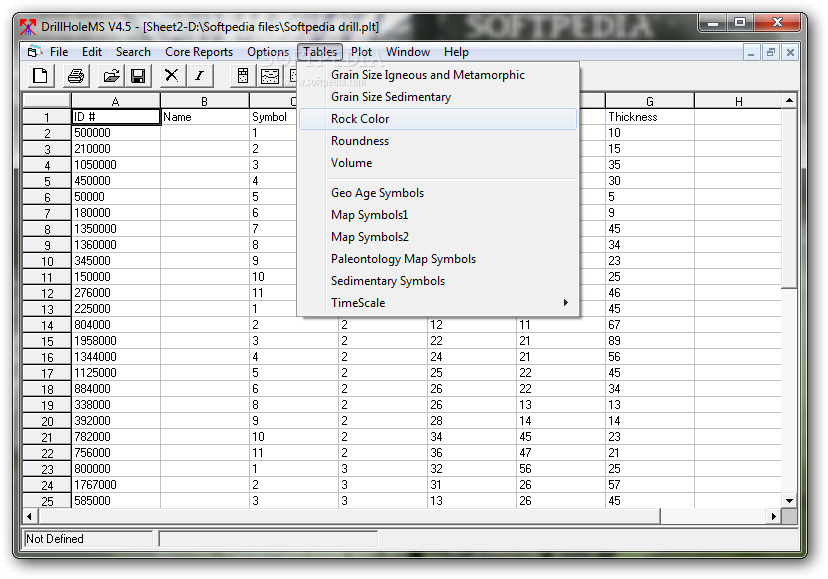Open the Edit menu
828x579 pixels.
pyautogui.click(x=92, y=52)
